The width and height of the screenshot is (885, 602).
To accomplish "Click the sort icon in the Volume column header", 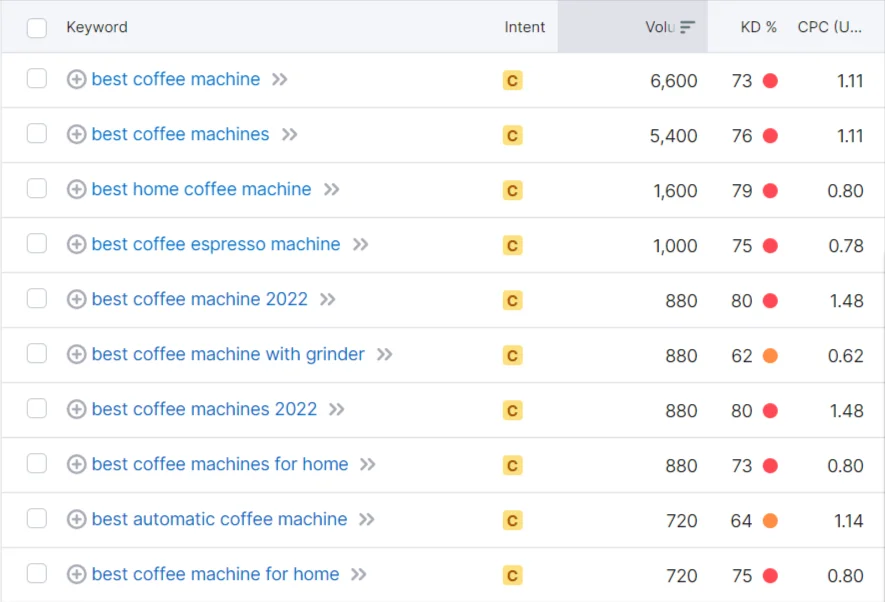I will [688, 27].
